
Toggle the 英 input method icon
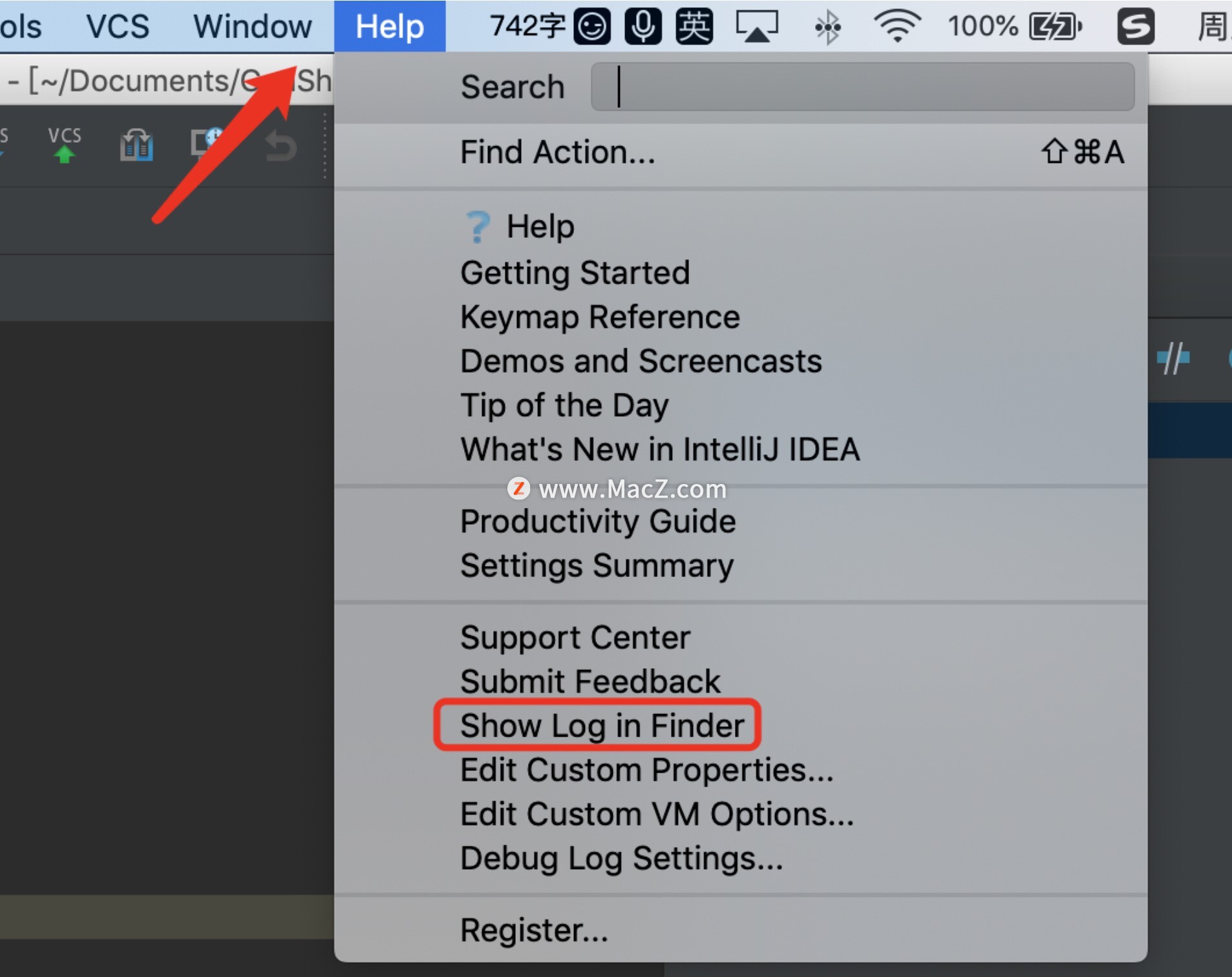[x=694, y=27]
